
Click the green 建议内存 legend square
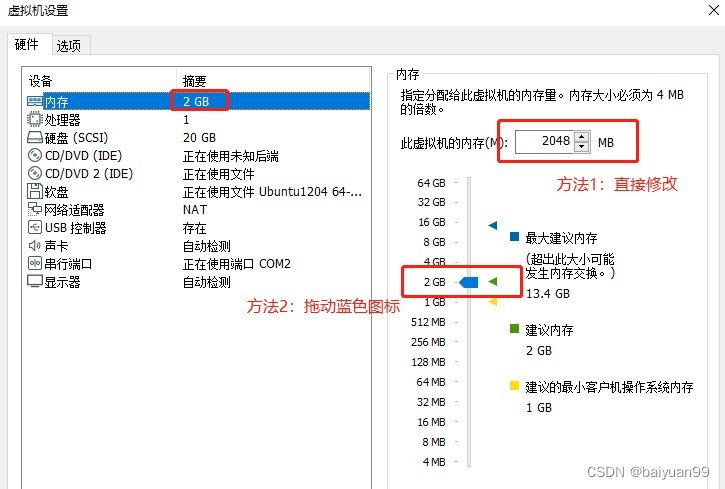point(514,329)
